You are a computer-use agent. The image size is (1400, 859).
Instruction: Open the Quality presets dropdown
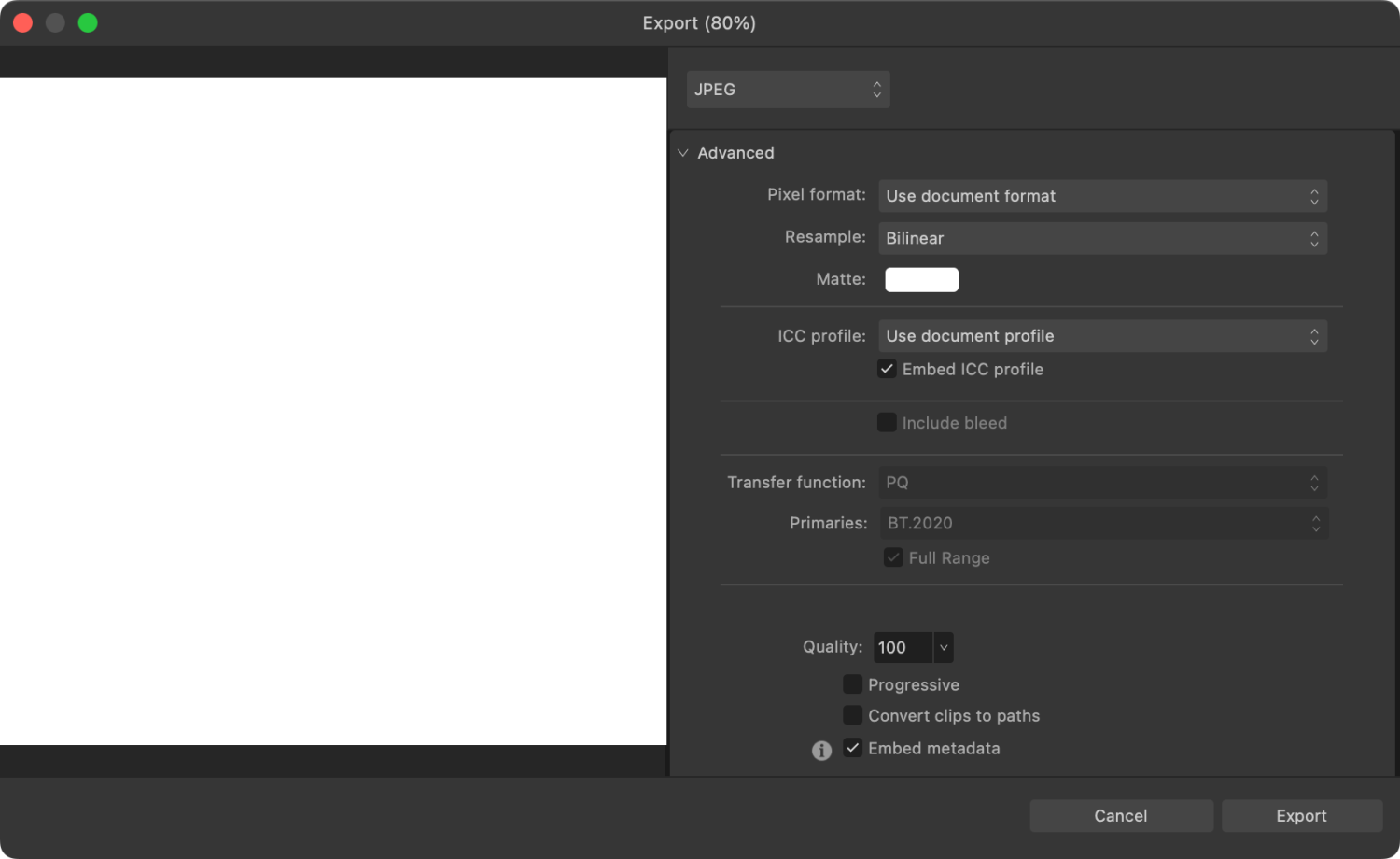pos(943,647)
